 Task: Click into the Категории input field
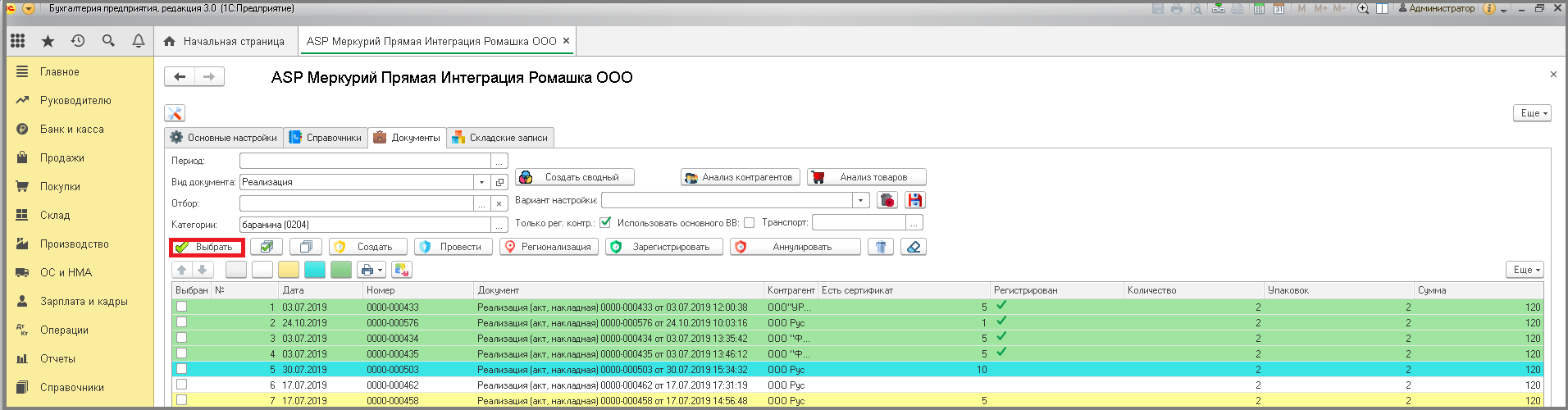point(365,225)
